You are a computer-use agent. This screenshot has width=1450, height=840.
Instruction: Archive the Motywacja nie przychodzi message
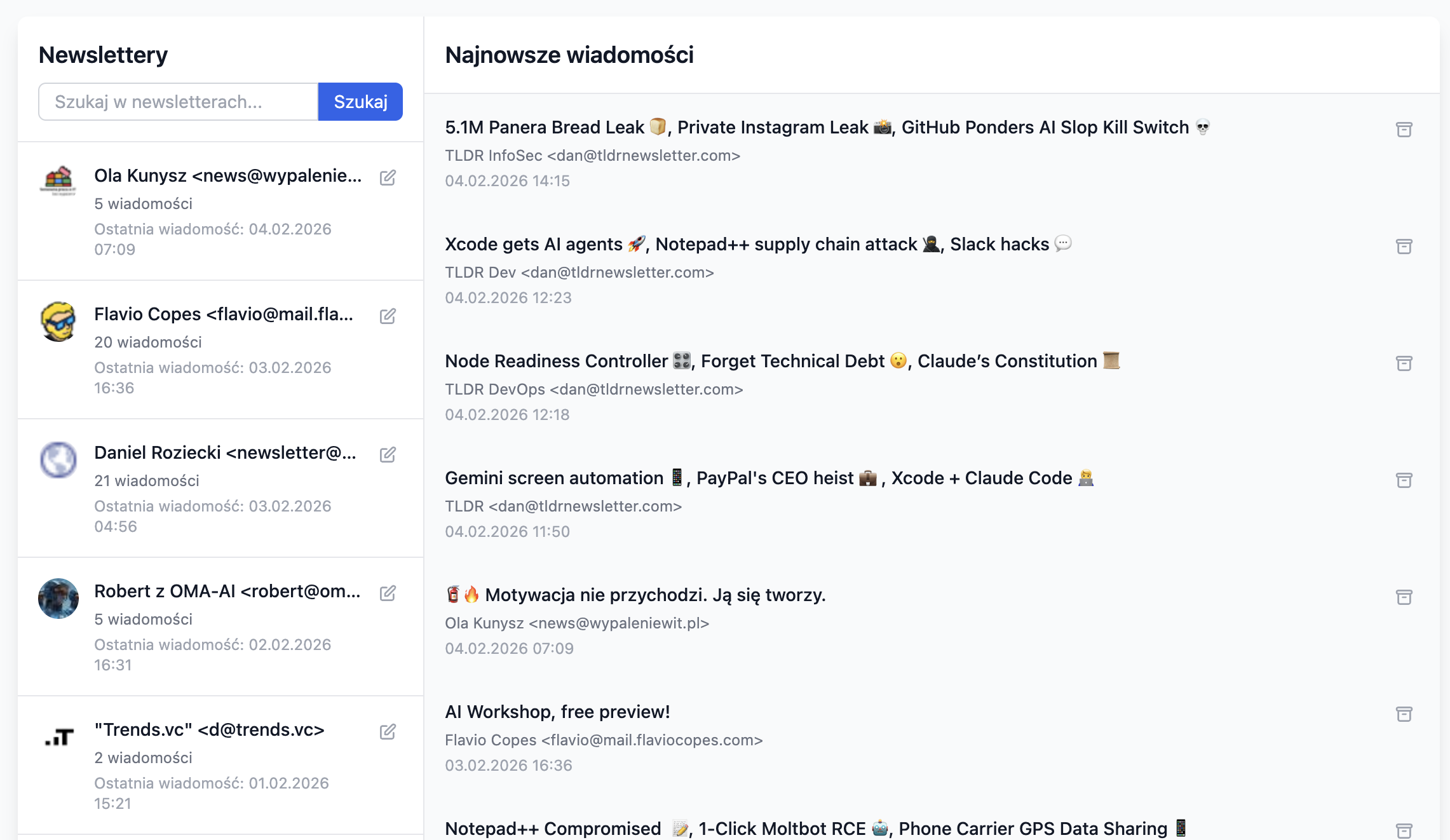pos(1404,597)
